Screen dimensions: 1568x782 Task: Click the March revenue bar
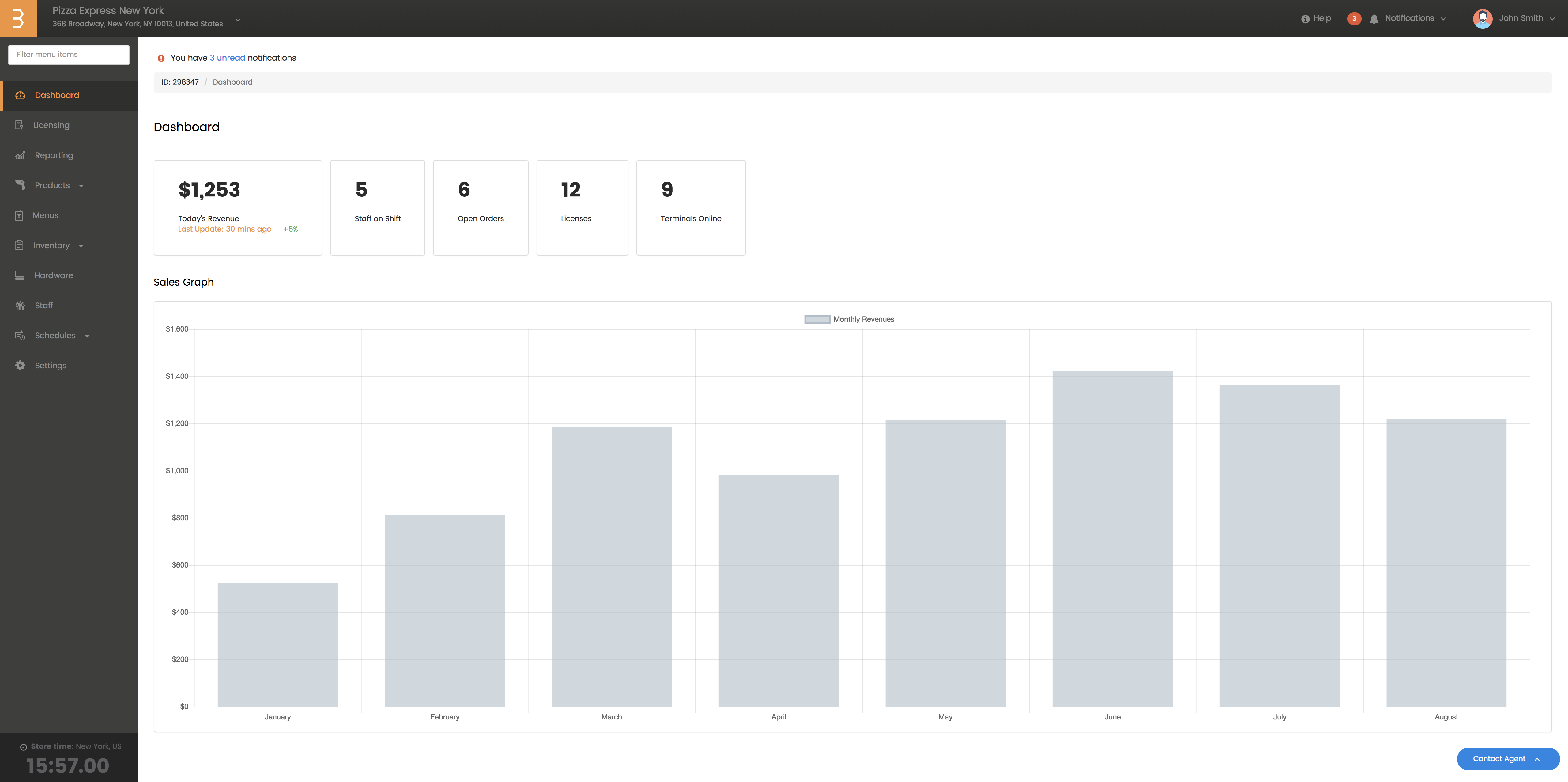click(612, 566)
